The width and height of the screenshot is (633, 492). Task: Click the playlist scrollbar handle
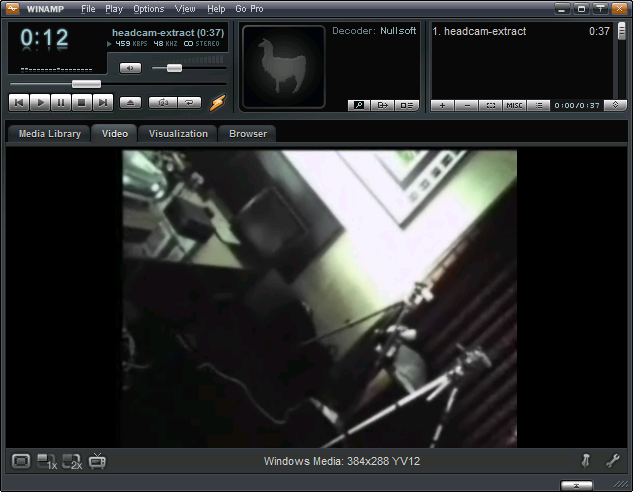point(622,31)
